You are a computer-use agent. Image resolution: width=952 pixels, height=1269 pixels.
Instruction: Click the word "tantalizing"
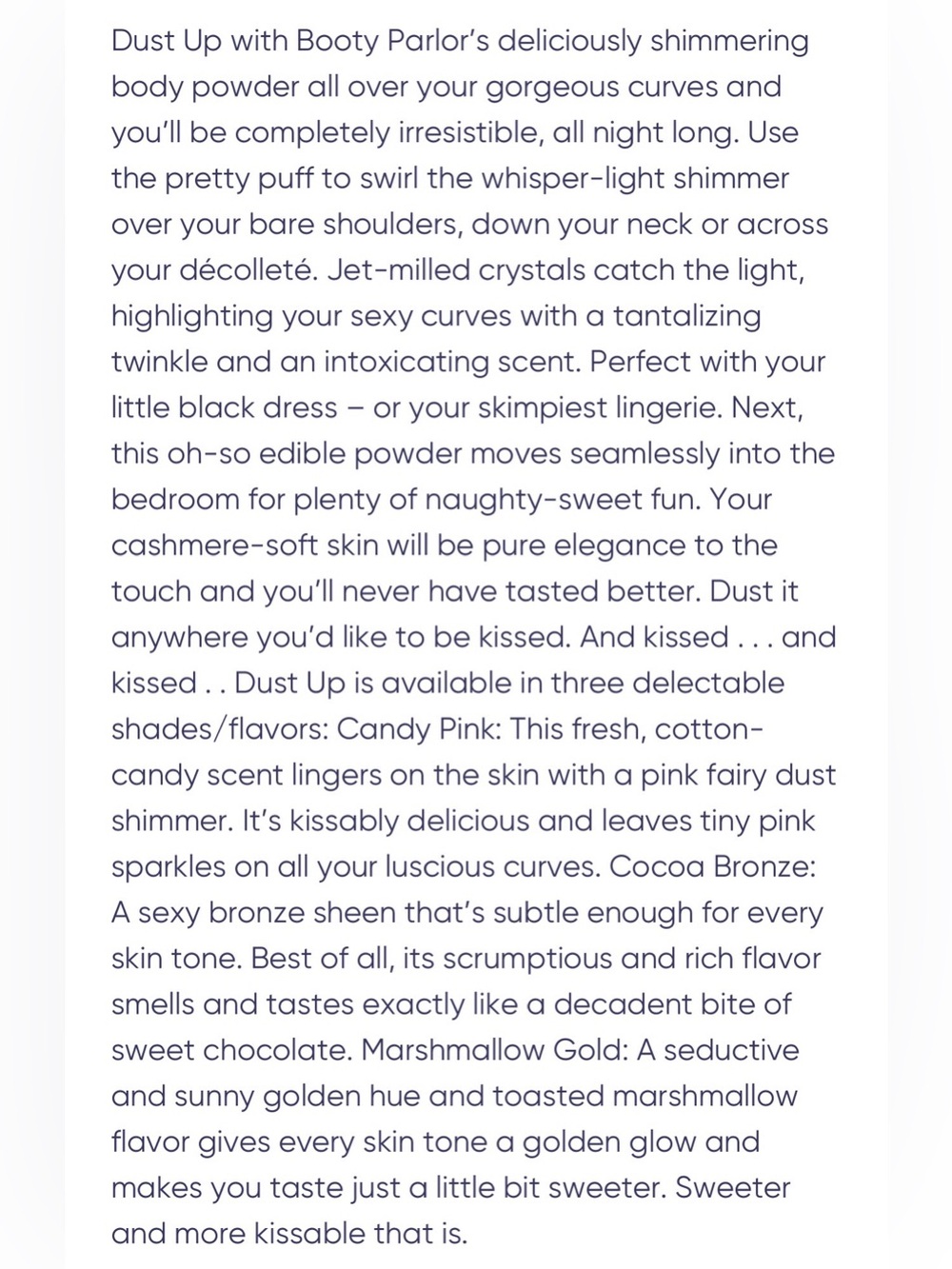click(686, 317)
